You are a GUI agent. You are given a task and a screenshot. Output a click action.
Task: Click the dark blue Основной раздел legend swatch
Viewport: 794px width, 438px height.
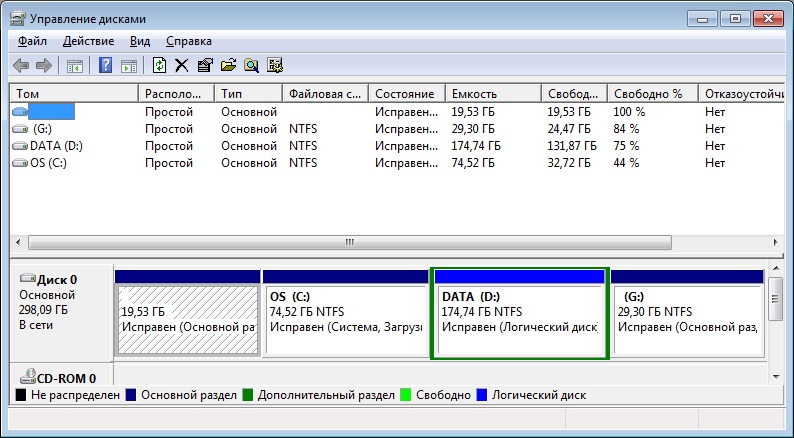[131, 395]
